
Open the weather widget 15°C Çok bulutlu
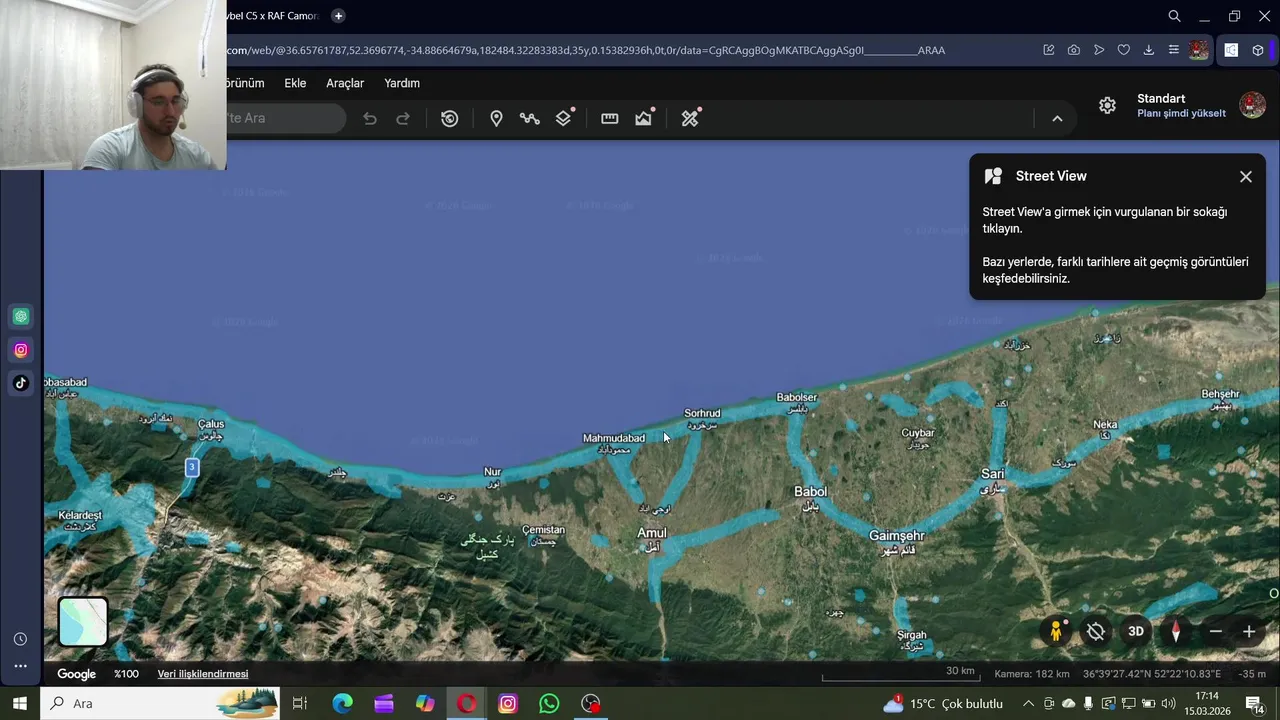point(942,703)
